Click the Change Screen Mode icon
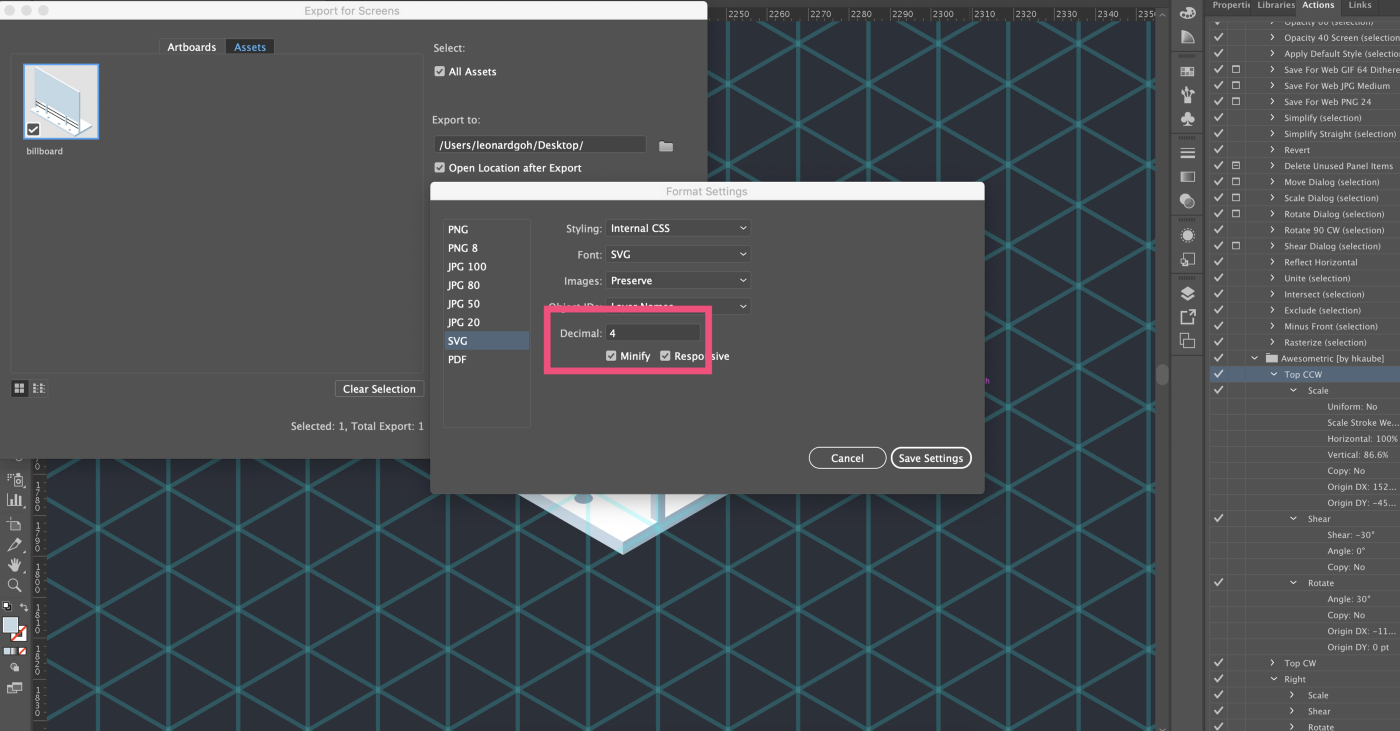 [x=14, y=688]
